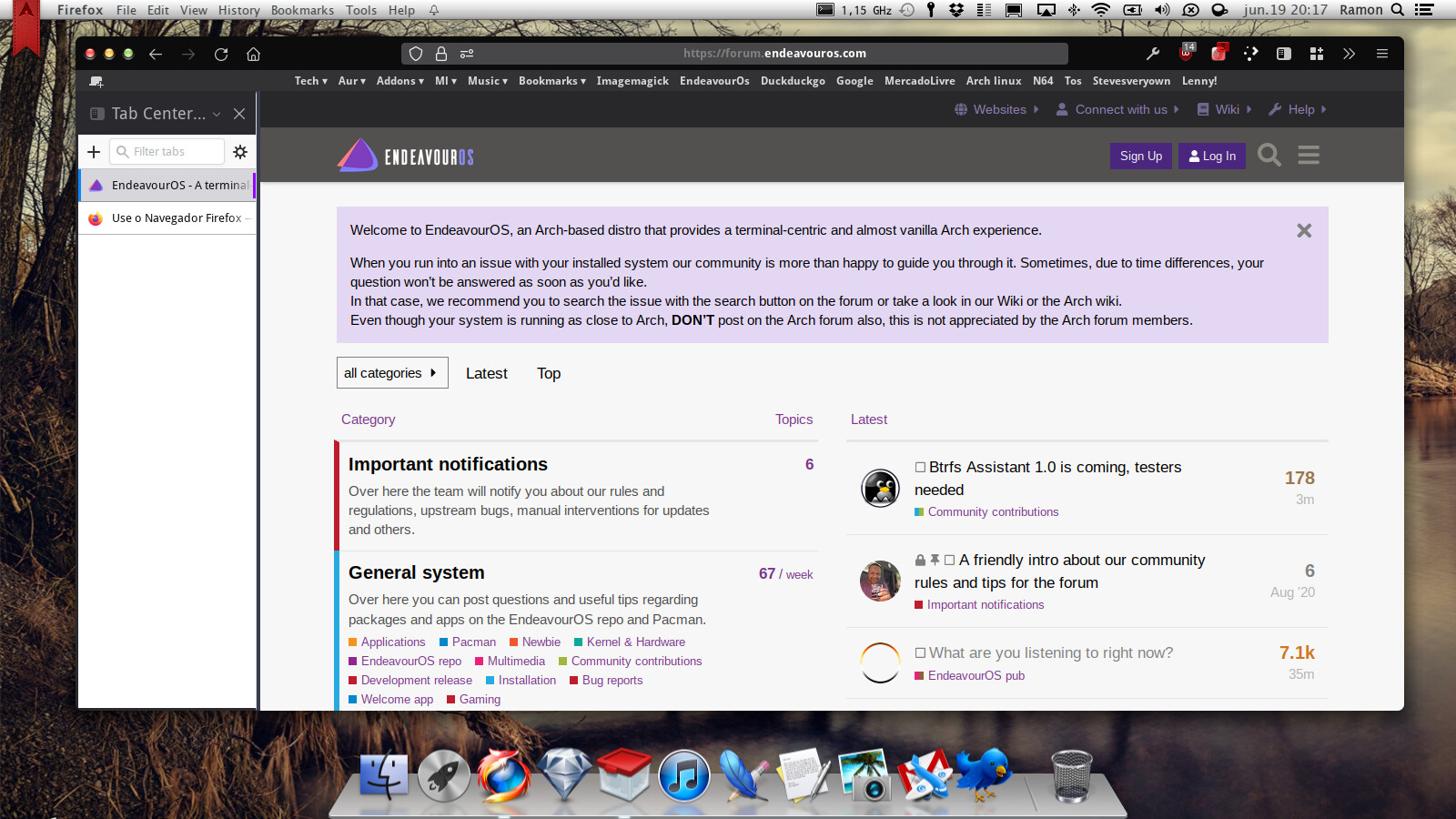Switch to the Latest tab
The image size is (1456, 819).
487,373
